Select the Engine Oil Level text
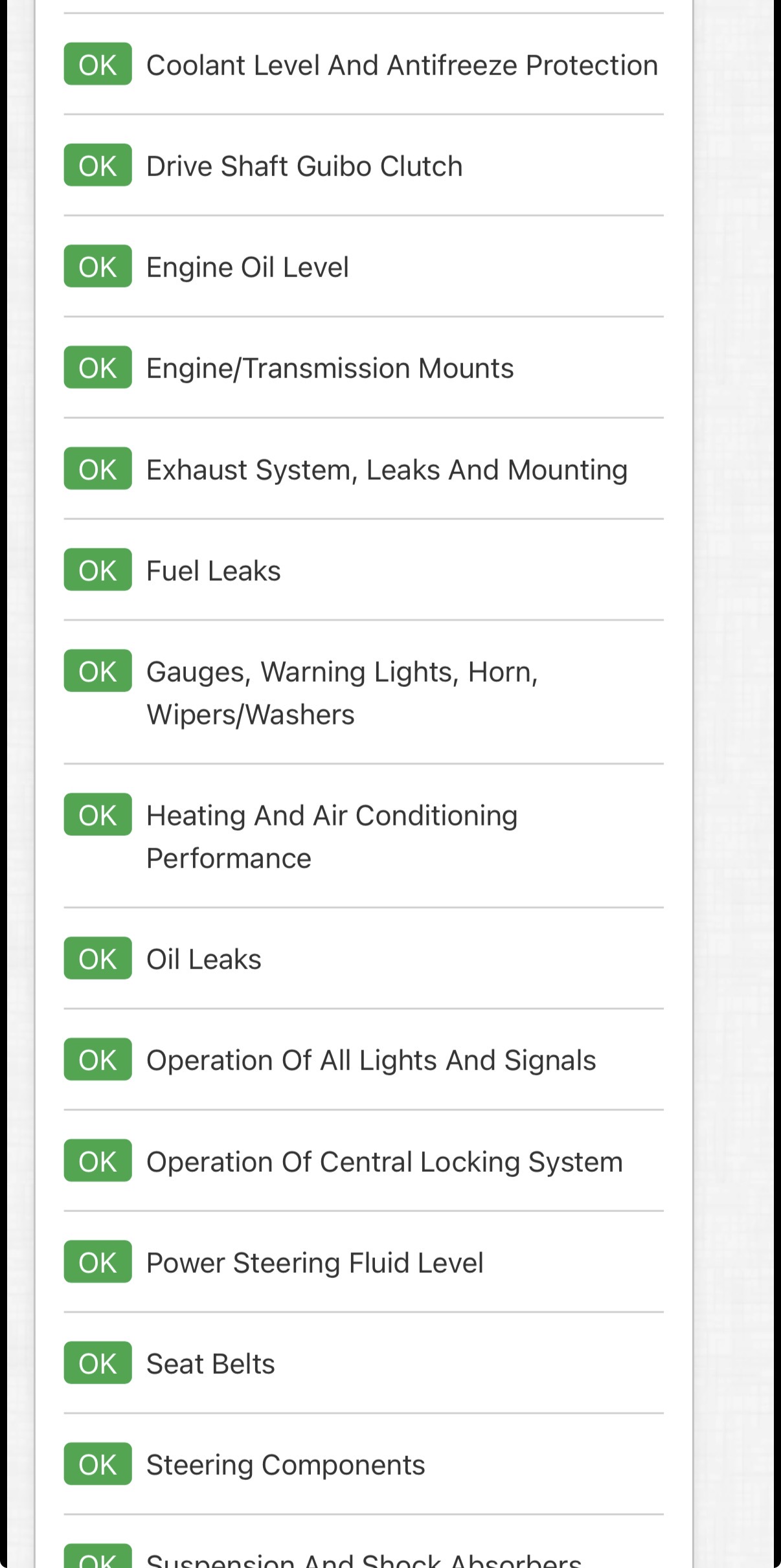 click(247, 267)
